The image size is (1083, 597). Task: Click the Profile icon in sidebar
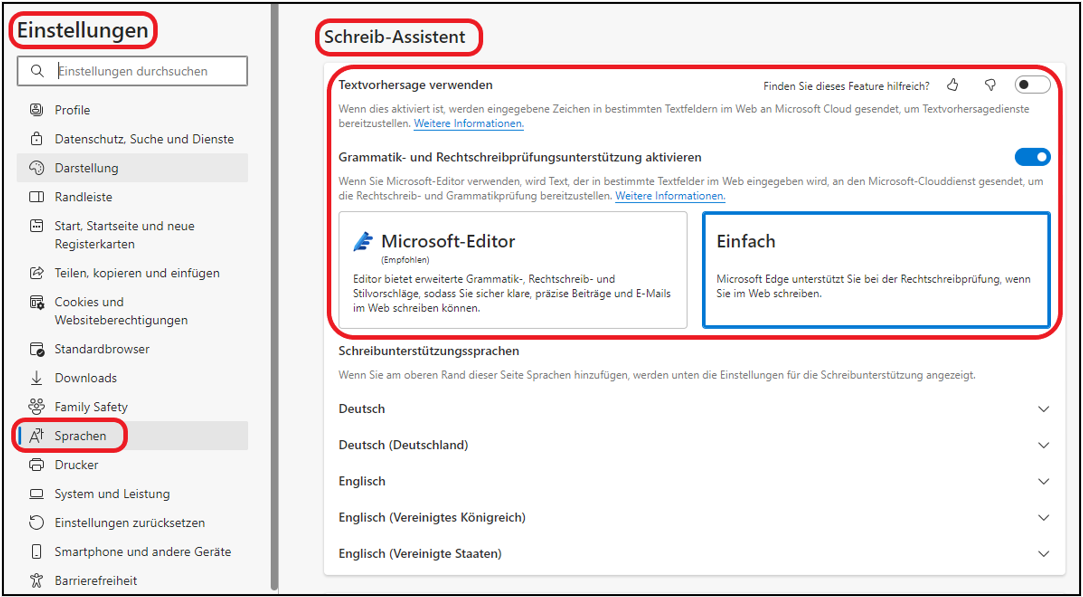[37, 110]
